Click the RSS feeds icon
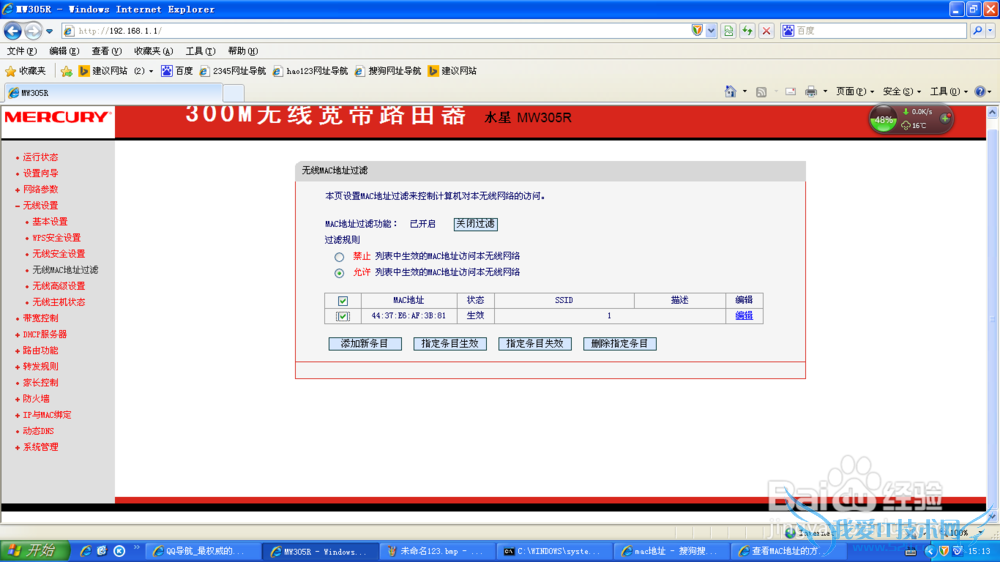 point(761,92)
